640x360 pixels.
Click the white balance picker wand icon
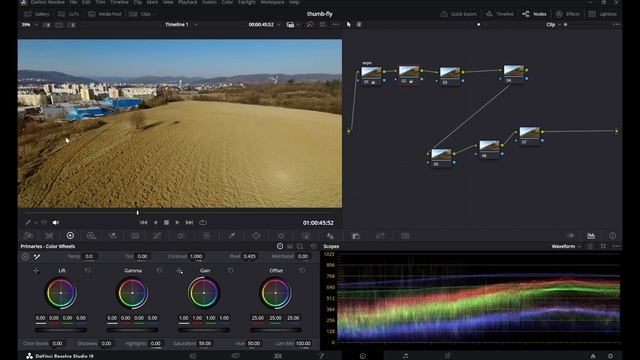(37, 256)
